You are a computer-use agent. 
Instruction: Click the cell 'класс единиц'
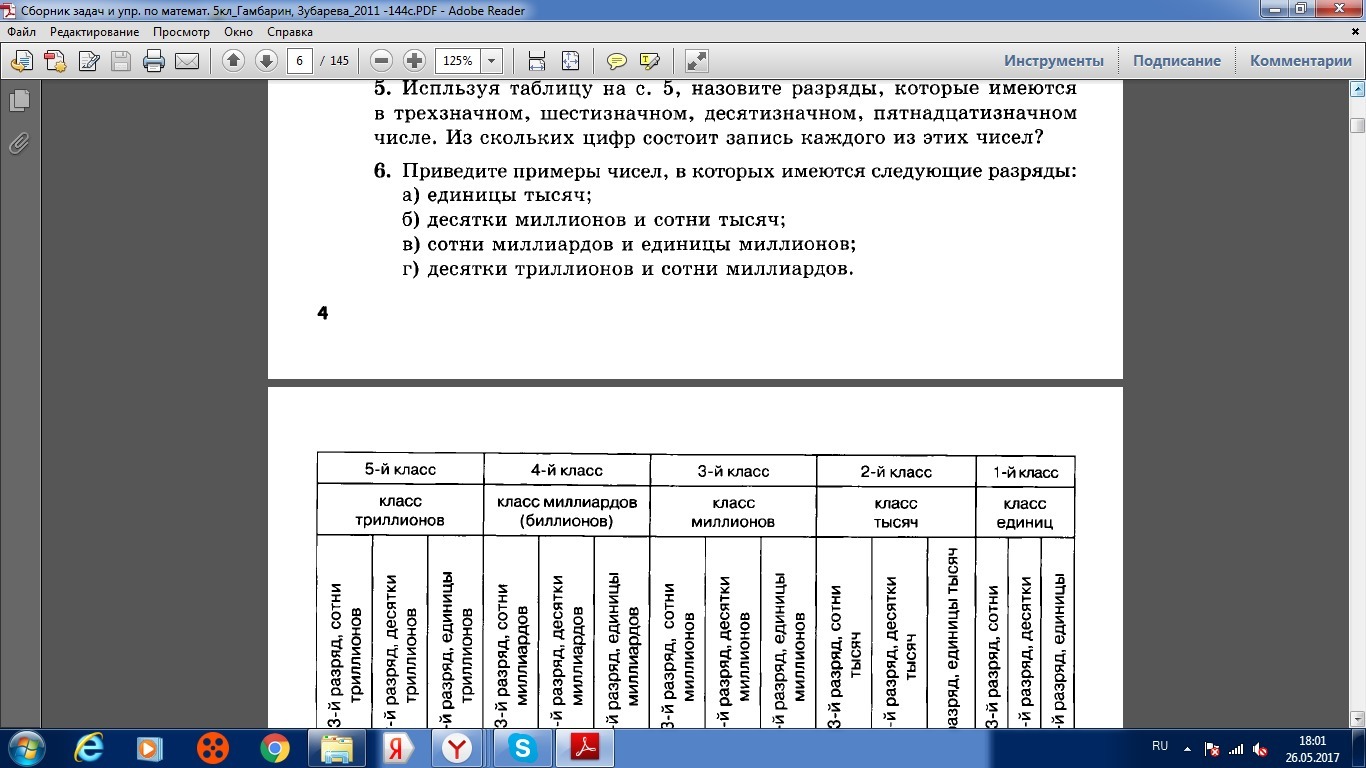pos(1025,513)
